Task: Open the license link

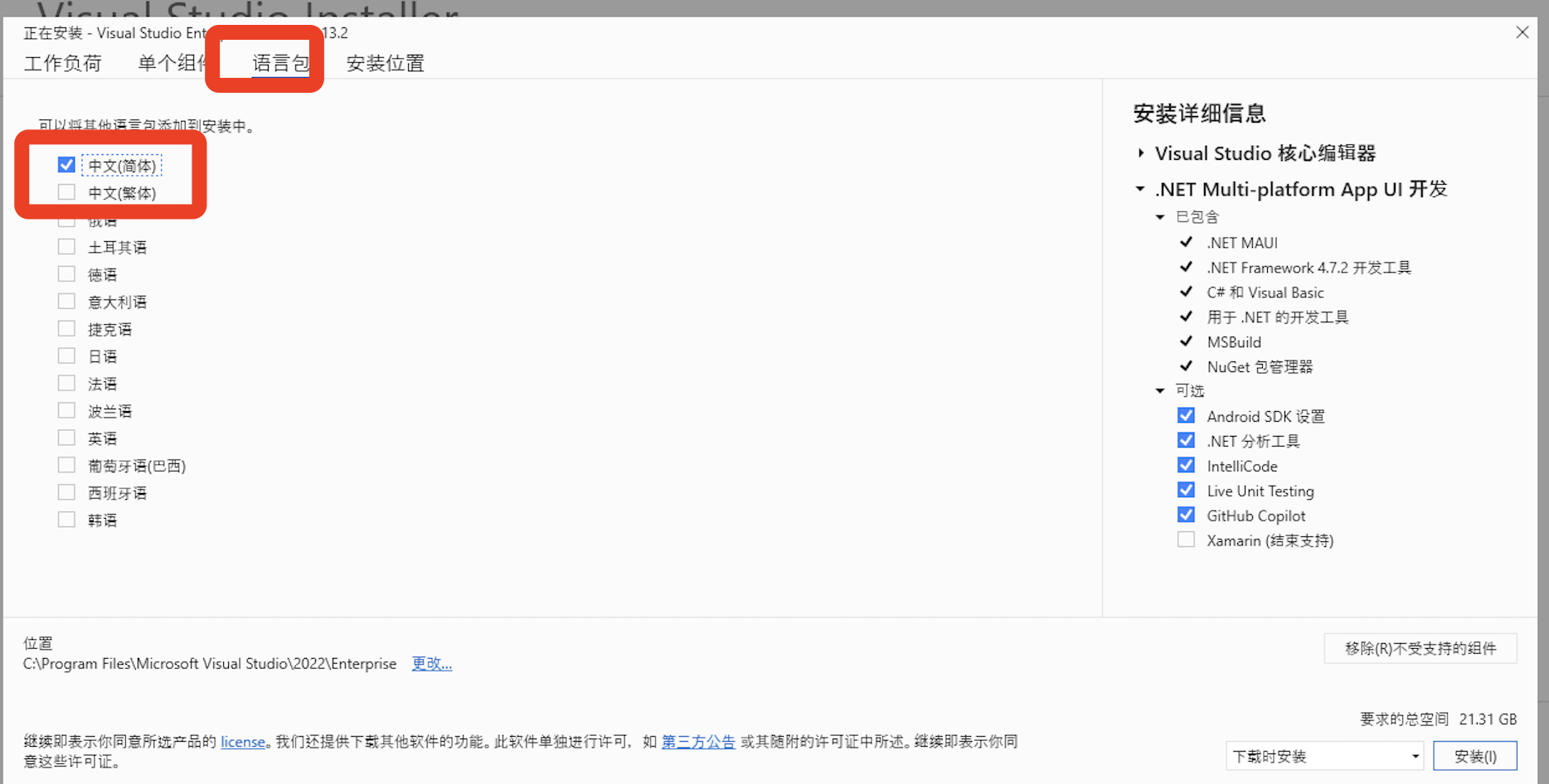Action: pyautogui.click(x=242, y=742)
